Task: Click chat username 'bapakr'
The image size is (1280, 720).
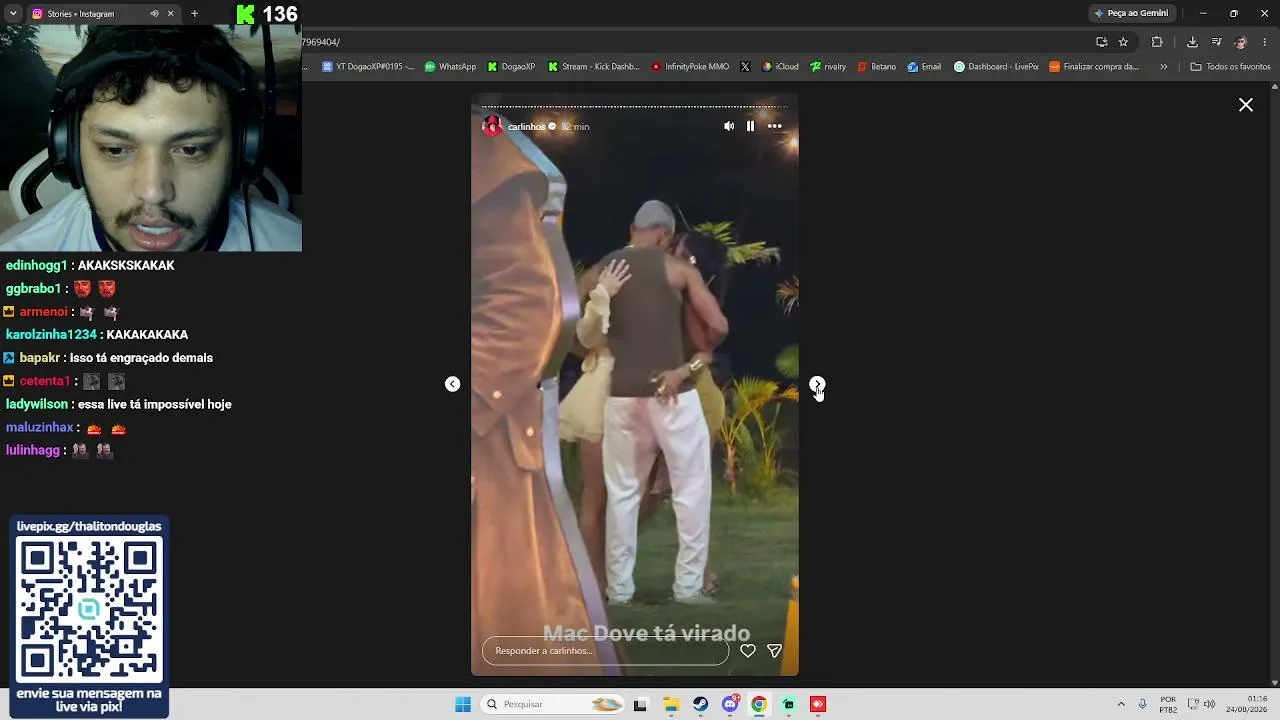Action: pyautogui.click(x=40, y=358)
